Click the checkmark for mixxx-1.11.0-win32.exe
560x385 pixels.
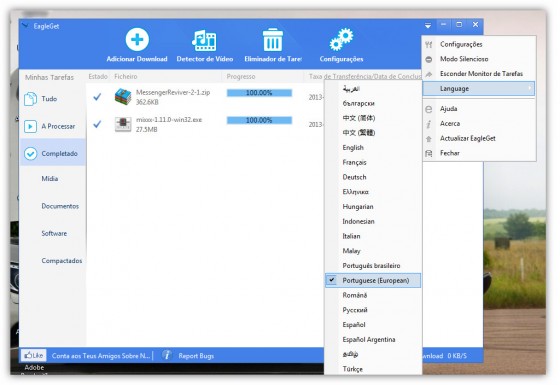[x=97, y=124]
